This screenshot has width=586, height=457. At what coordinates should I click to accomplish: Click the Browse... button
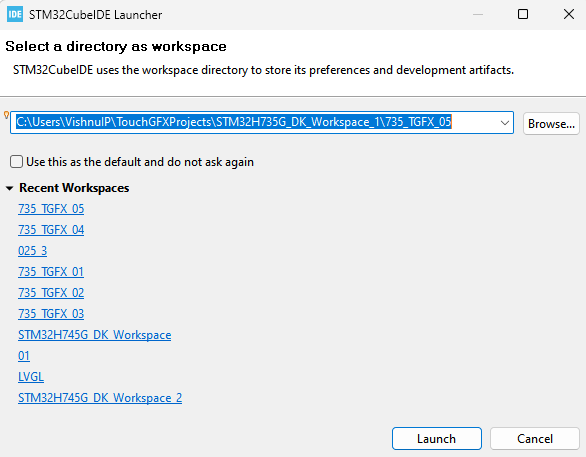click(551, 124)
